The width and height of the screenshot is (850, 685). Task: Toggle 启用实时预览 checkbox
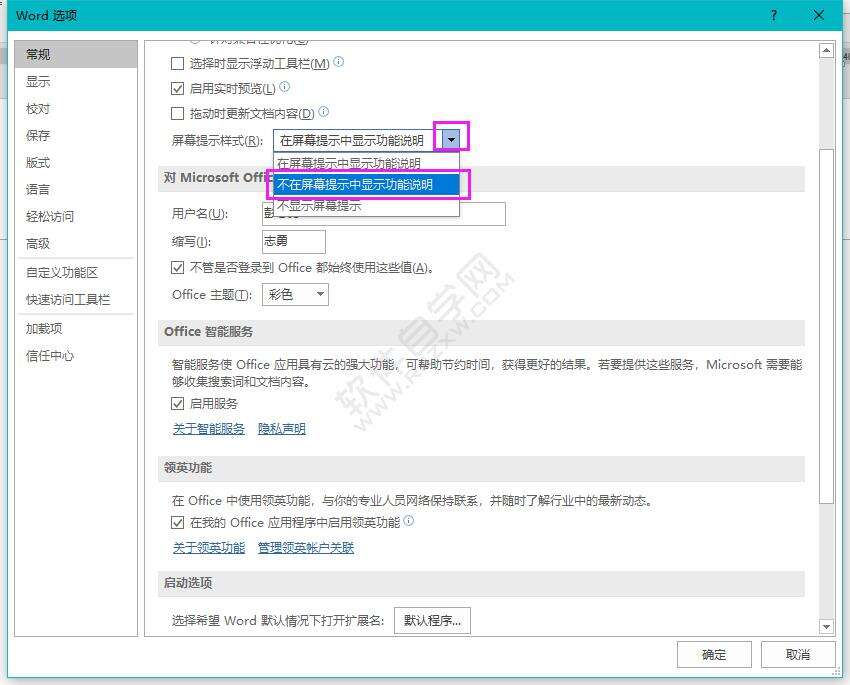point(177,88)
